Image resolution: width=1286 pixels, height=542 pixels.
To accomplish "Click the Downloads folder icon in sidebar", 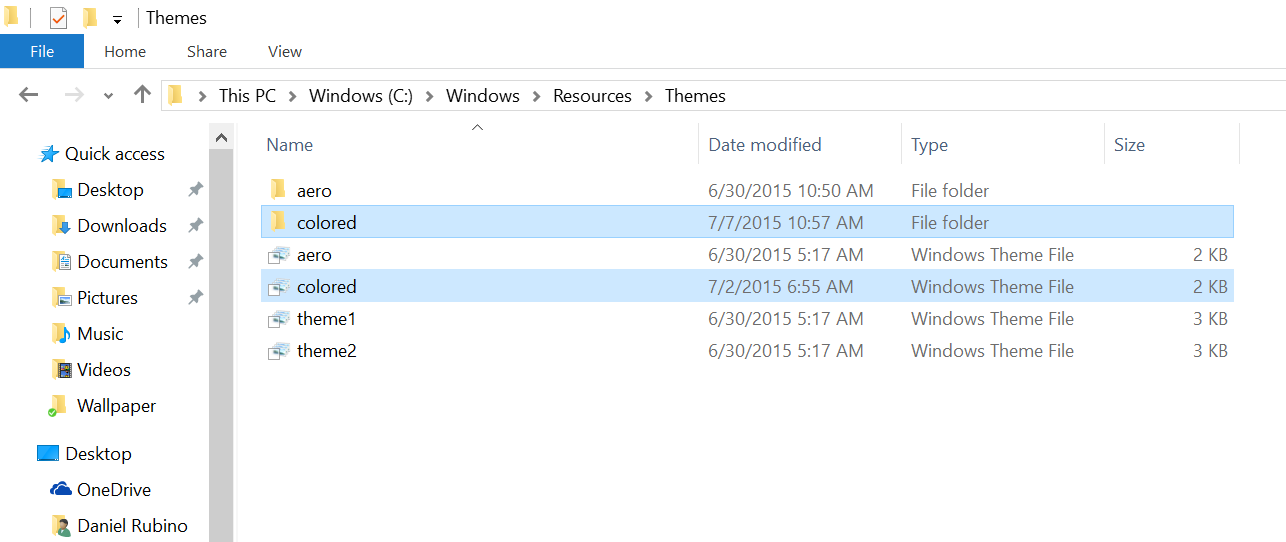I will (x=61, y=226).
